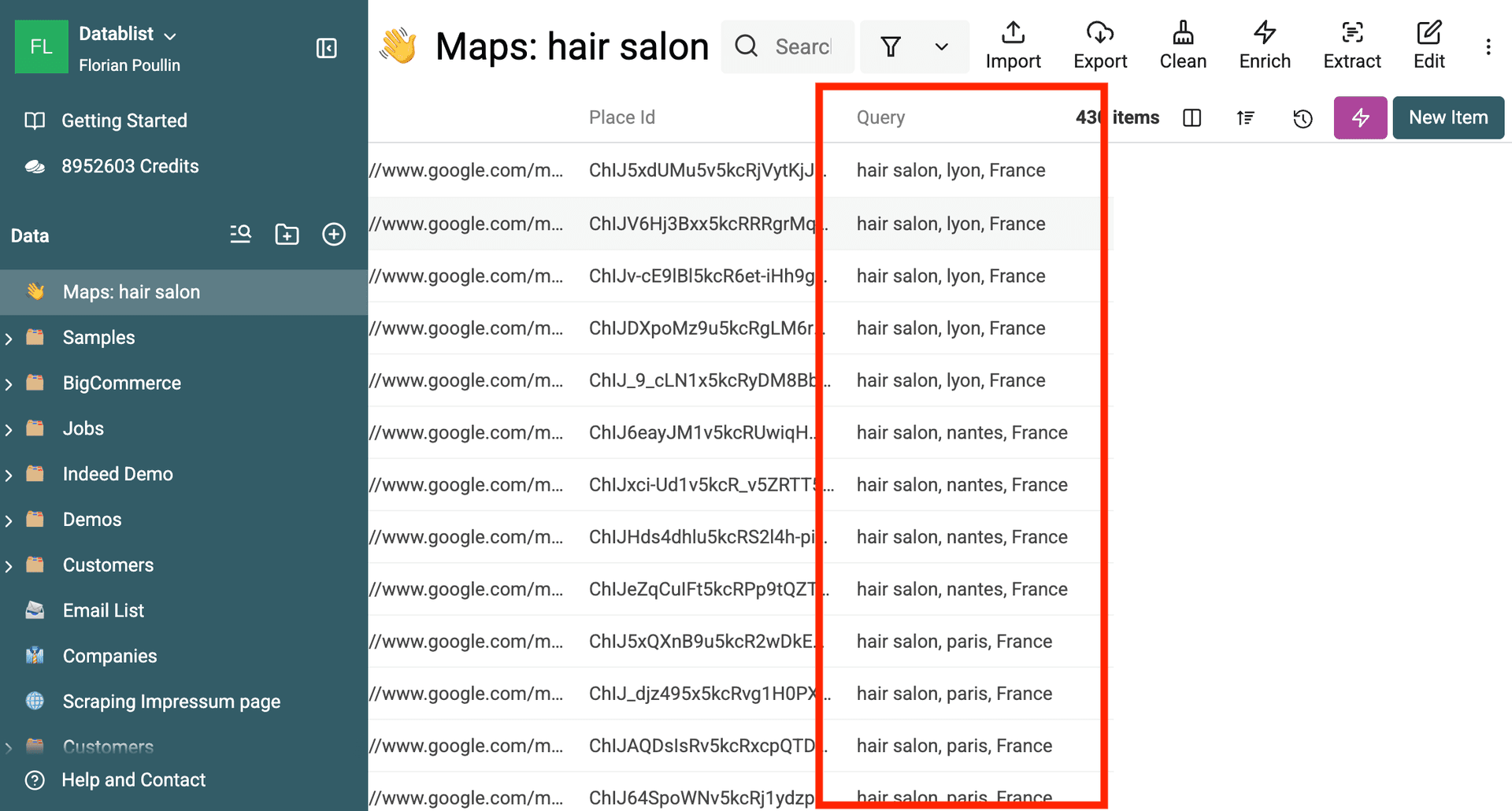This screenshot has height=811, width=1512.
Task: Open the version history icon
Action: point(1303,117)
